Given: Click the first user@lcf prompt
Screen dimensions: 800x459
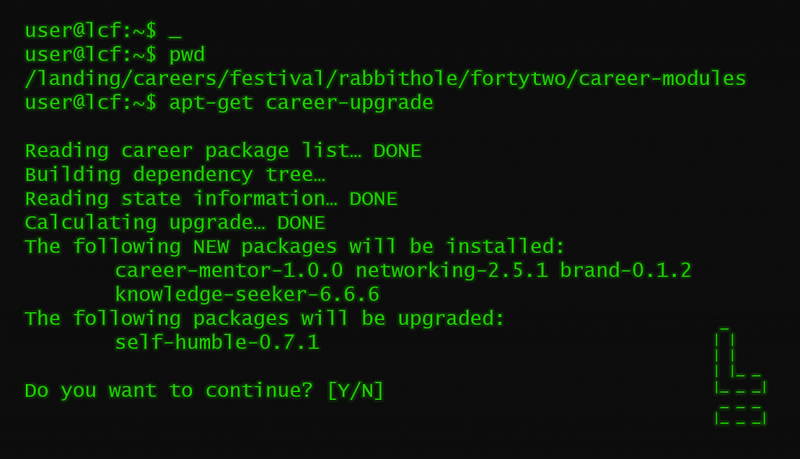Looking at the screenshot, I should [91, 31].
